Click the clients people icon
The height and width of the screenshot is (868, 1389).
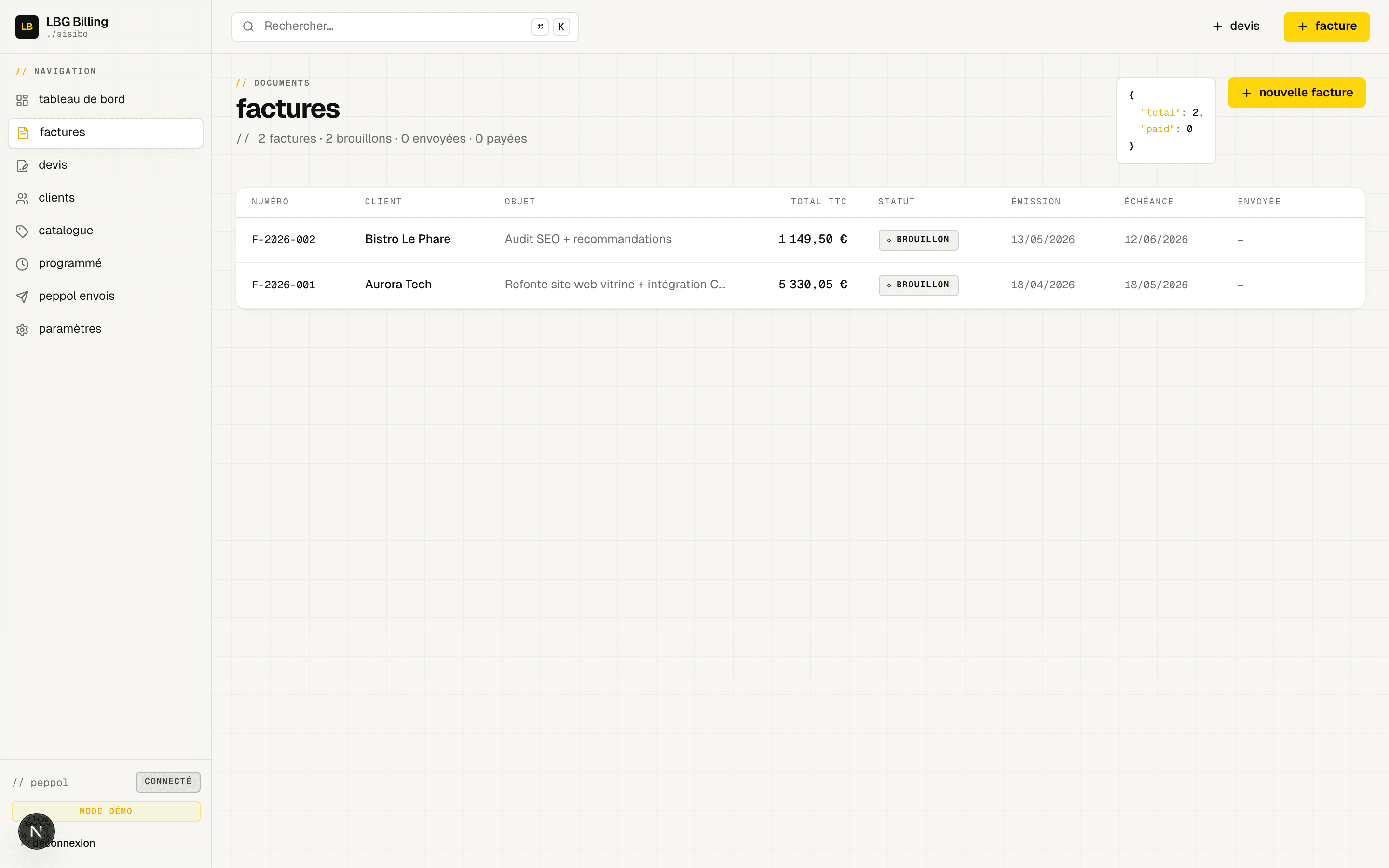point(22,199)
